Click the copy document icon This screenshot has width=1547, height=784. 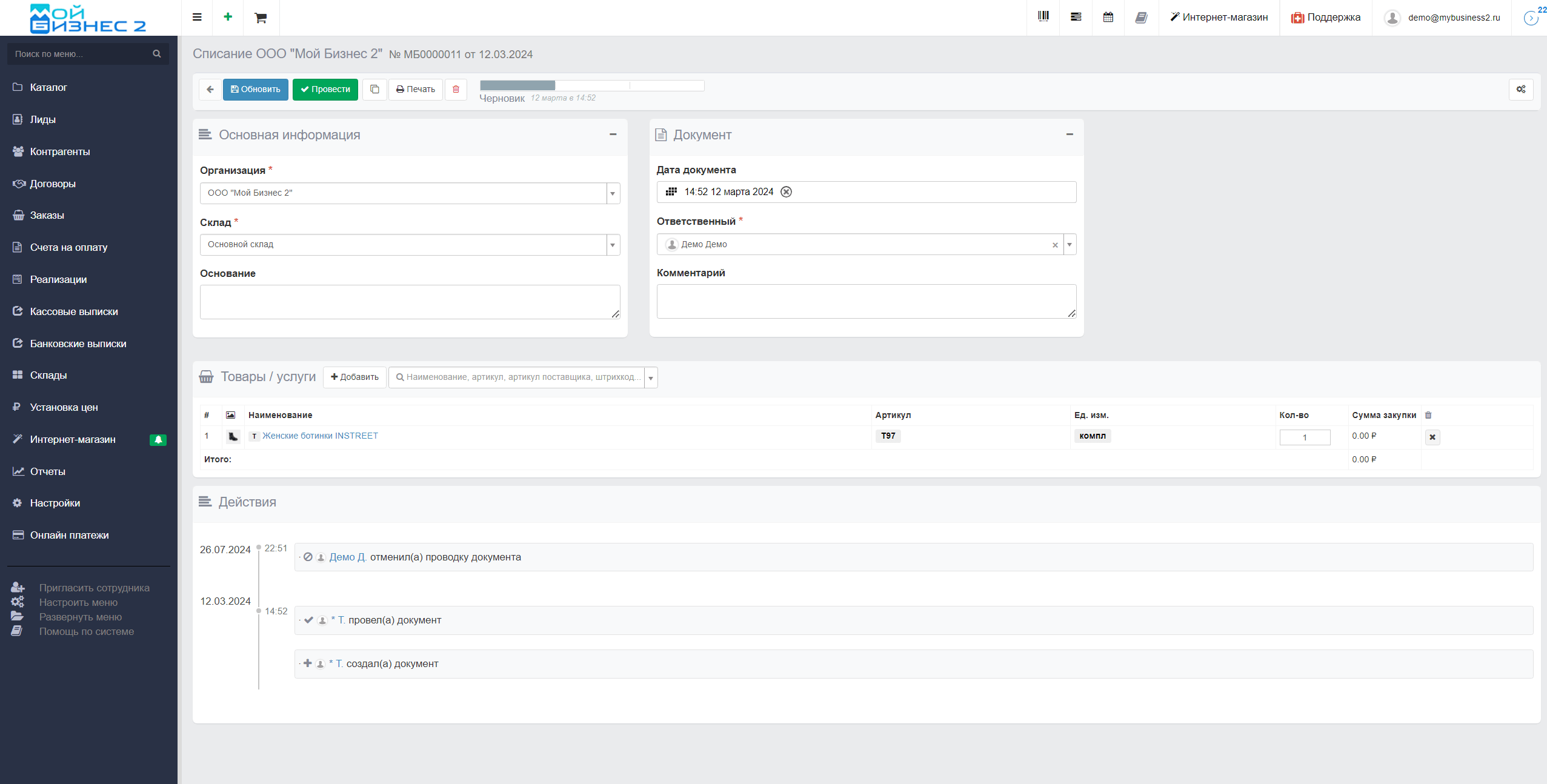pos(374,89)
